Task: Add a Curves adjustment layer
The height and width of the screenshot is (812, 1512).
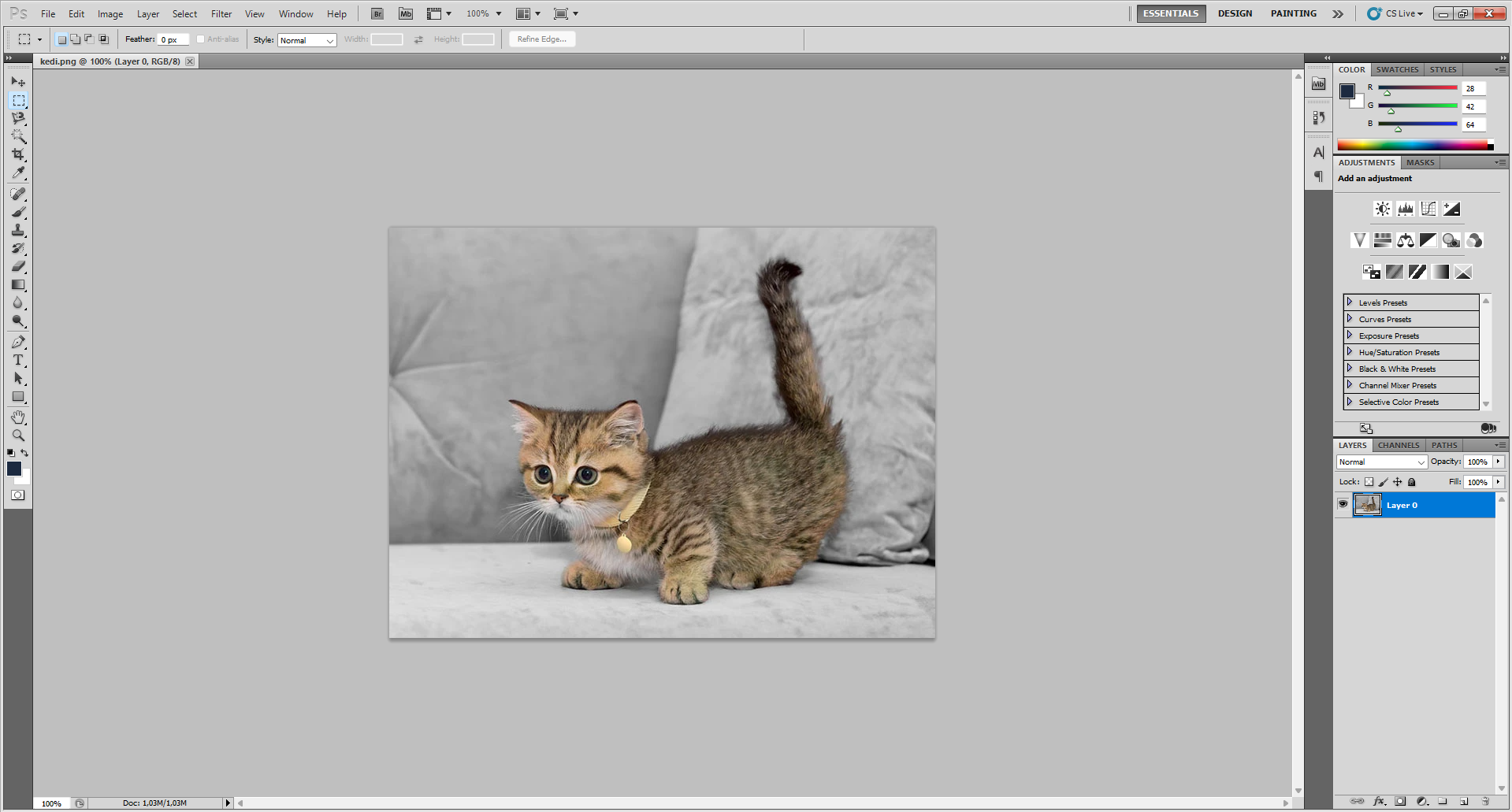Action: (x=1428, y=208)
